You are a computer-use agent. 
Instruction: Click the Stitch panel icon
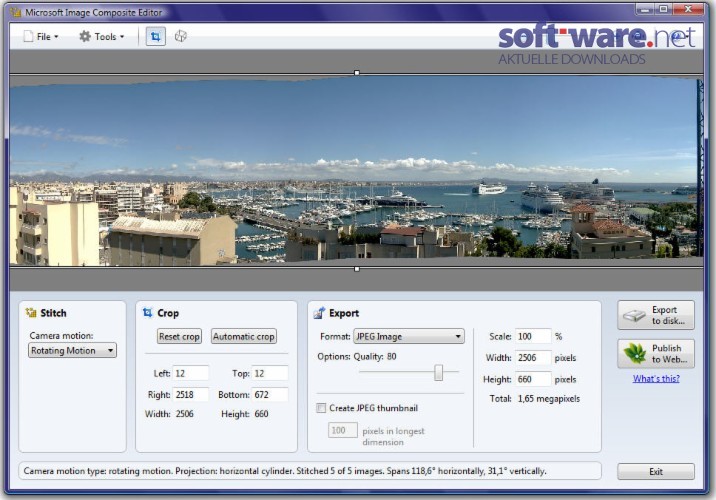[x=31, y=313]
